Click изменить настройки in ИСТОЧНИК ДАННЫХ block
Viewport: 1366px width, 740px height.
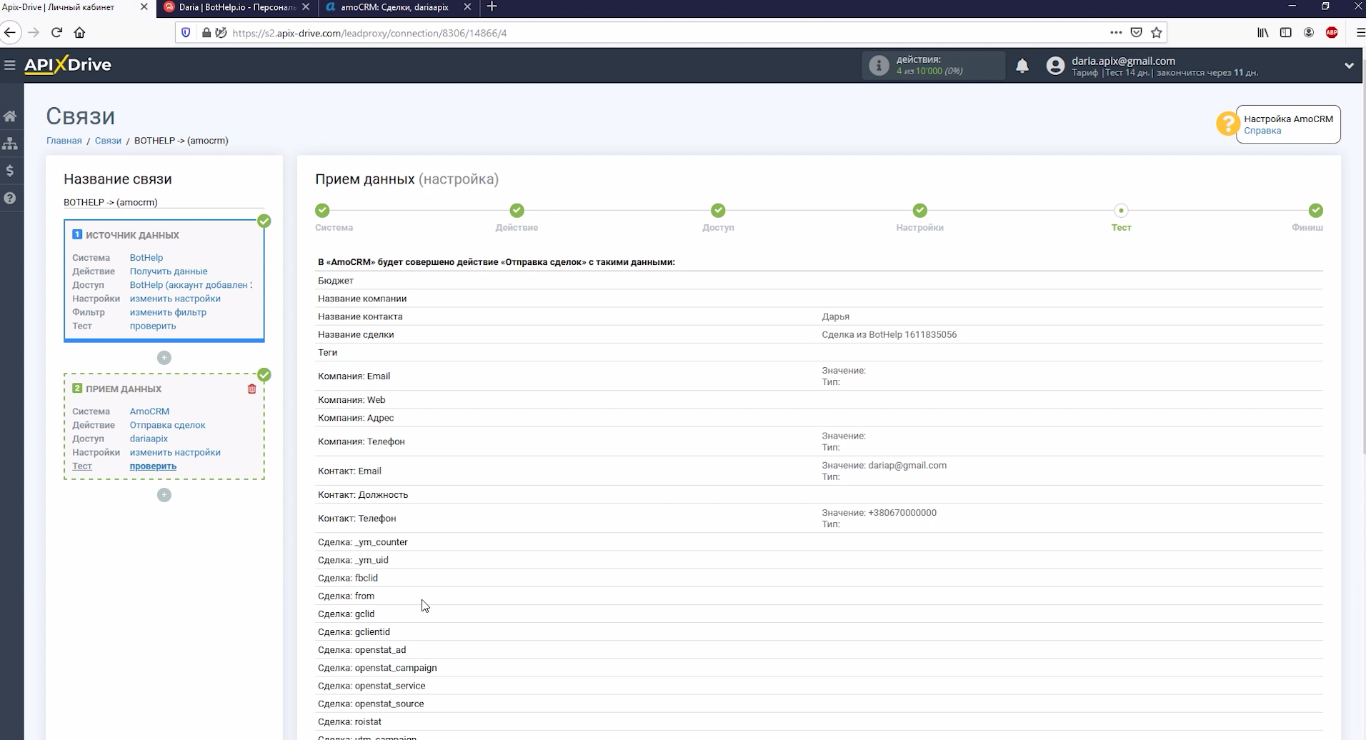(175, 299)
